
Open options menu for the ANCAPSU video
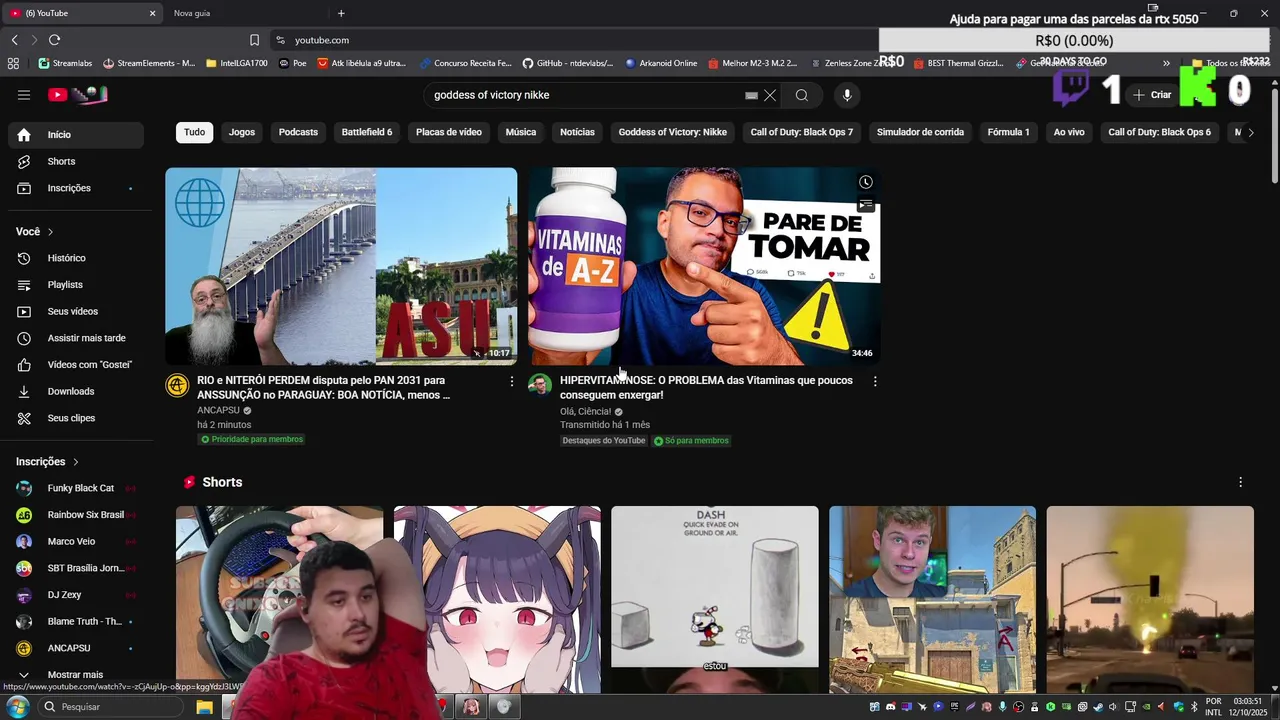click(512, 381)
